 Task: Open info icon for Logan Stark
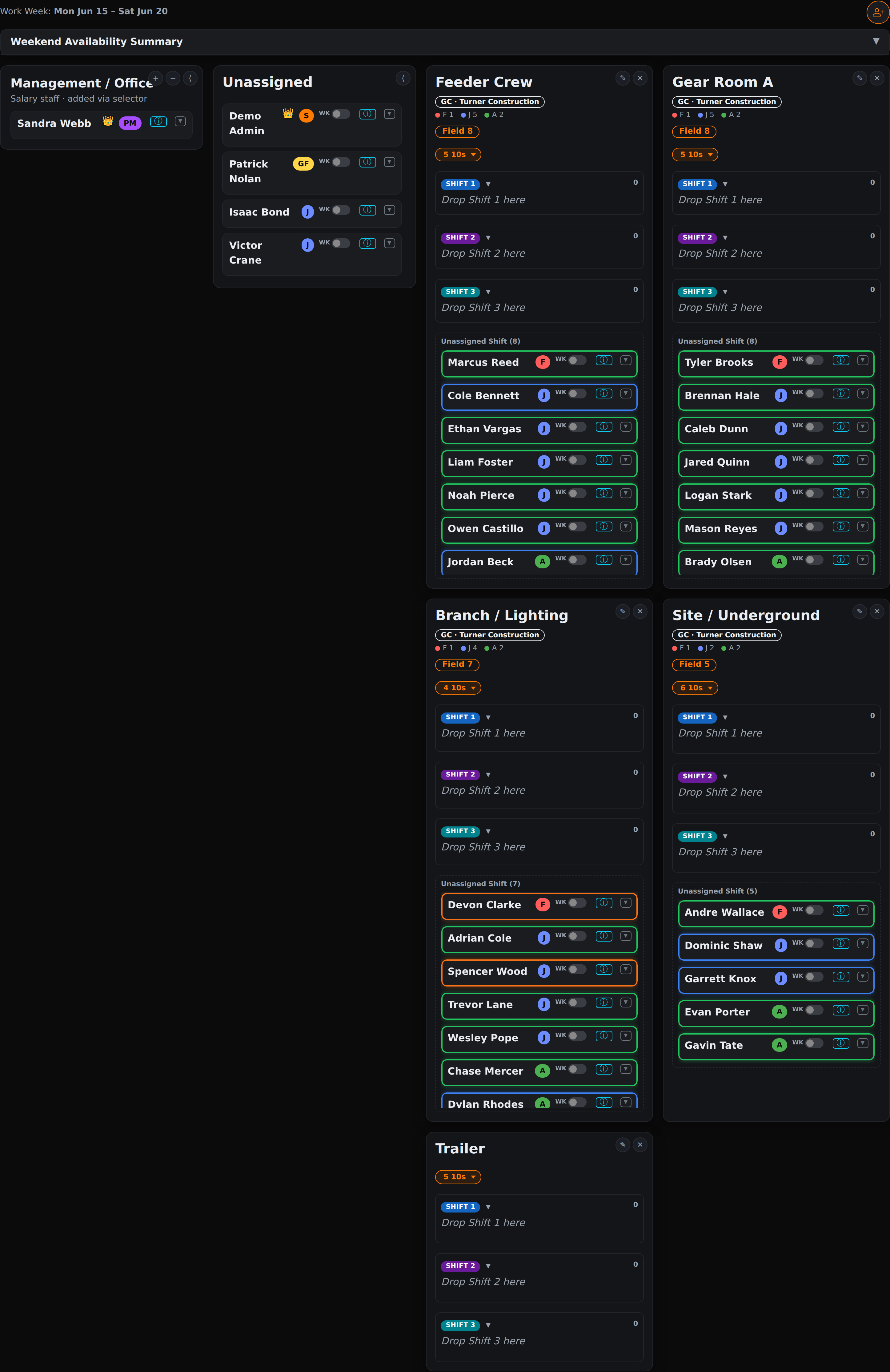(841, 494)
